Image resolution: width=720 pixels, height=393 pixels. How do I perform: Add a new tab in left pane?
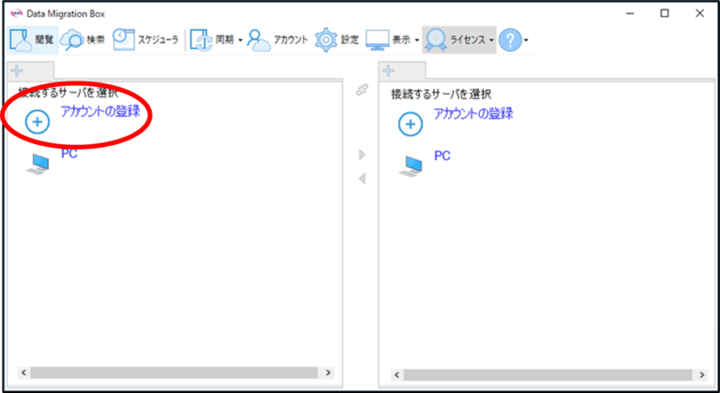pyautogui.click(x=17, y=70)
